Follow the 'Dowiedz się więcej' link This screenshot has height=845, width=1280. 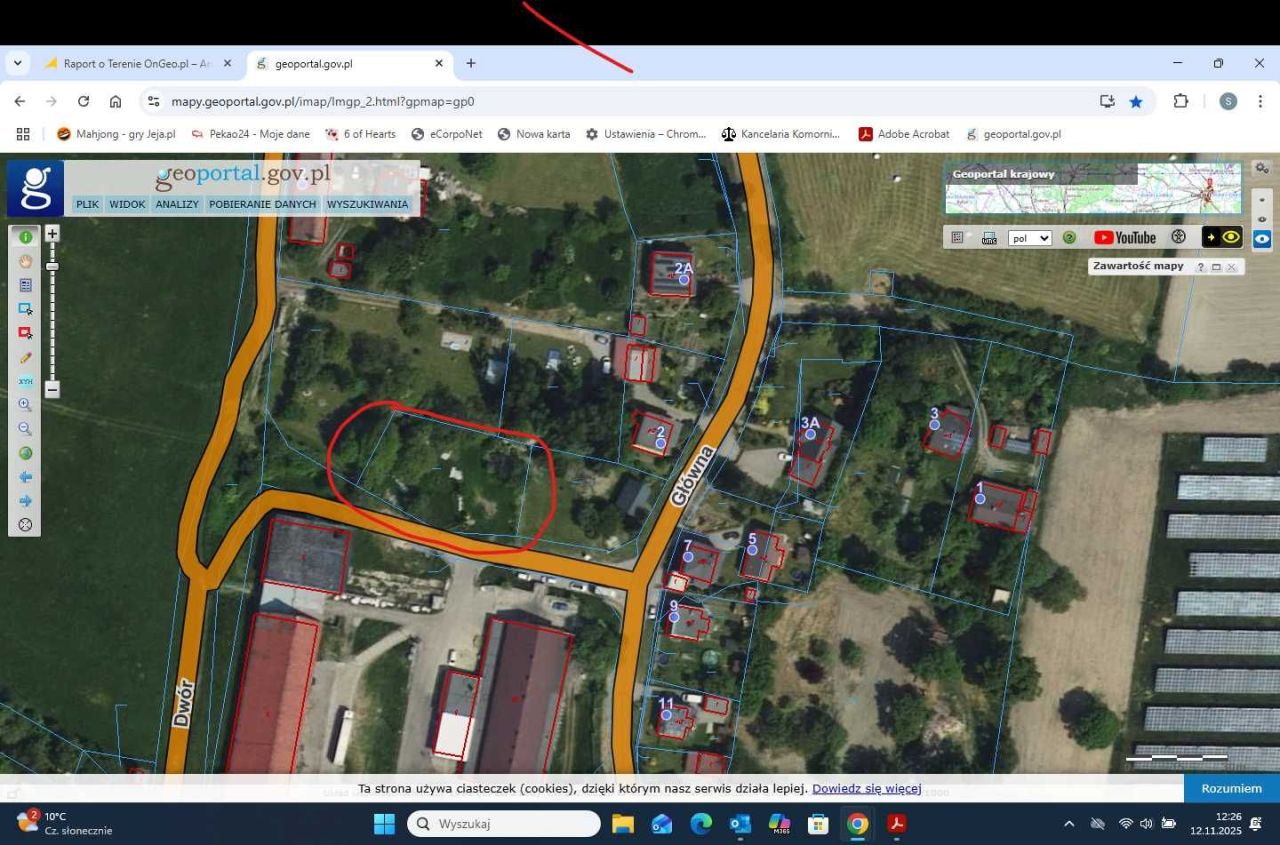866,788
